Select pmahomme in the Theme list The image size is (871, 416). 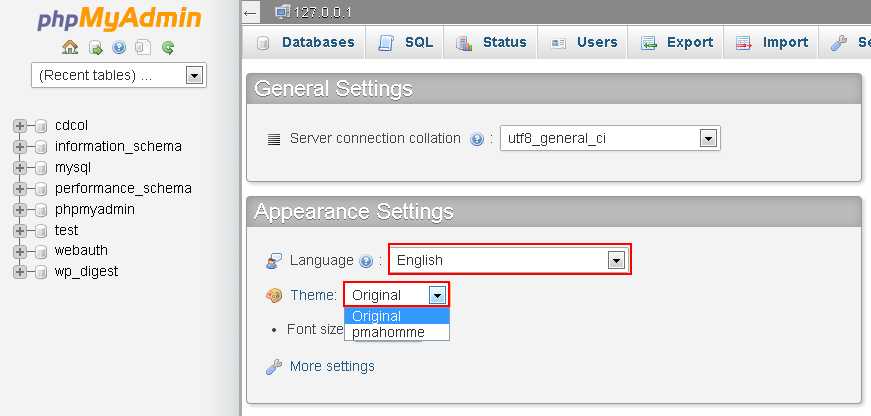397,332
